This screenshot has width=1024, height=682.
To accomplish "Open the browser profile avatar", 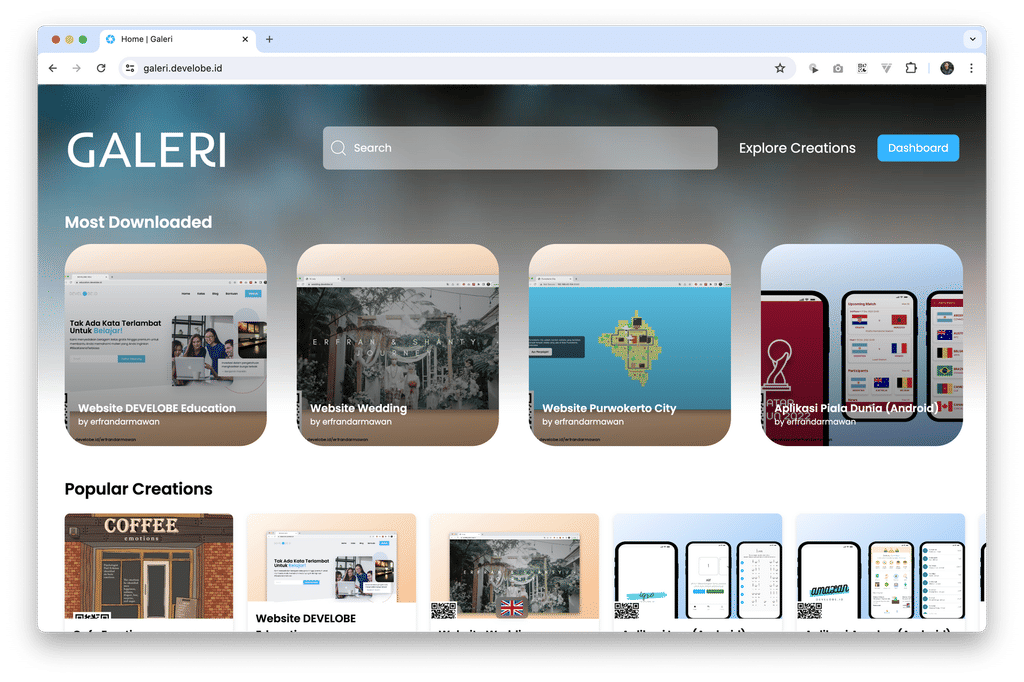I will (946, 68).
